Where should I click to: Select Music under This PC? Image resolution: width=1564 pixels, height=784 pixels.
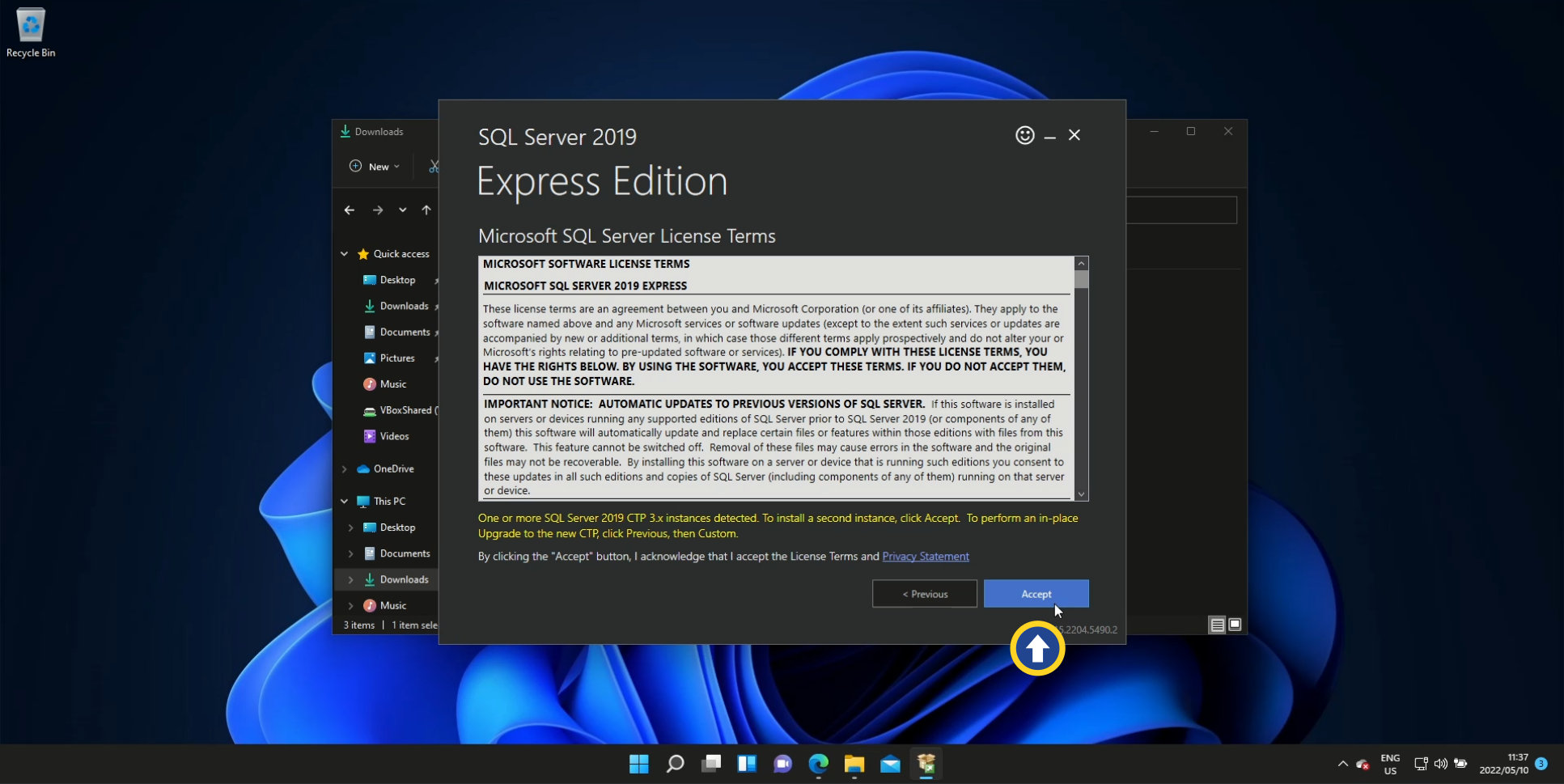click(392, 605)
